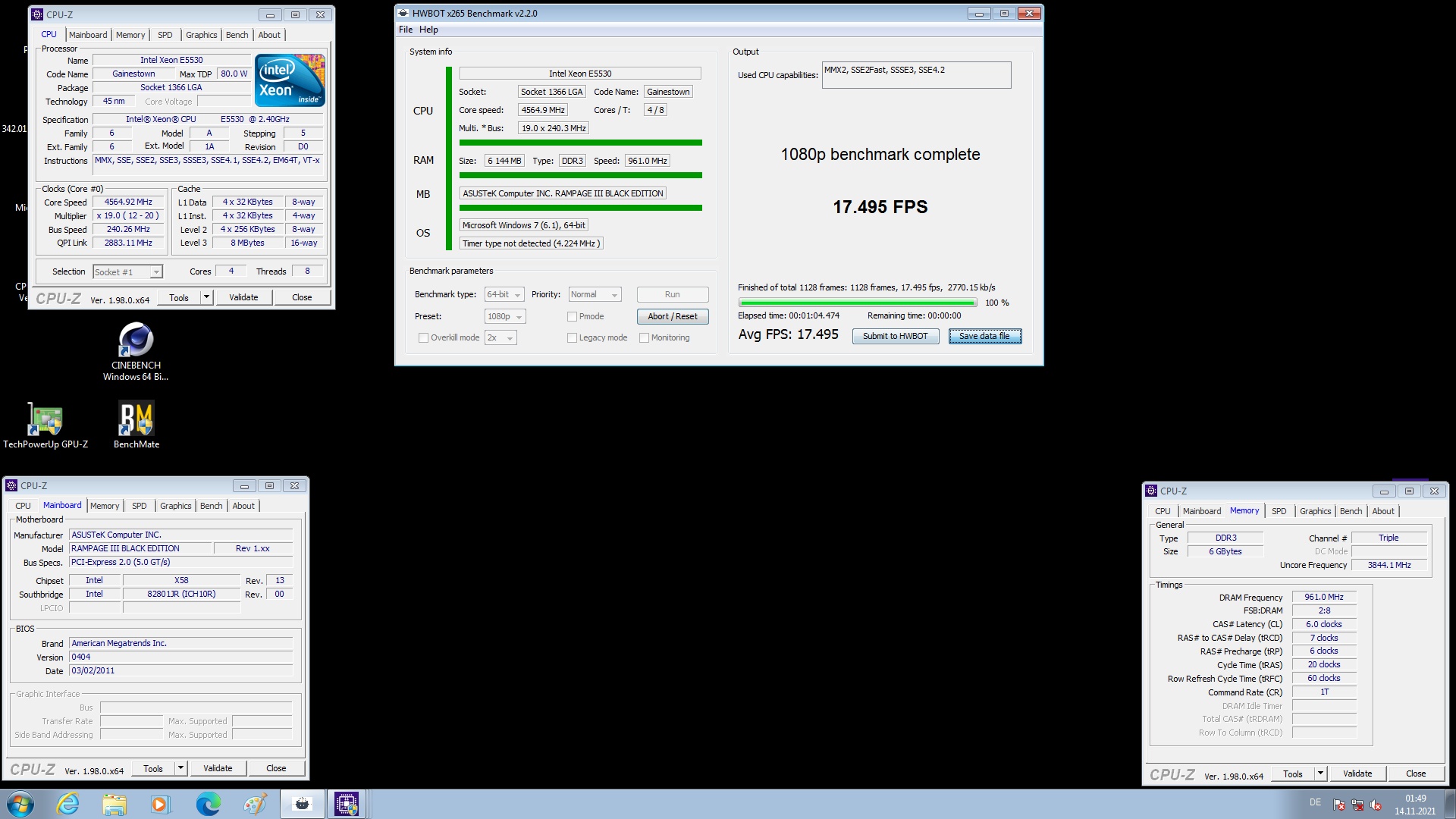This screenshot has width=1456, height=819.
Task: Open File Explorer from taskbar
Action: coord(115,804)
